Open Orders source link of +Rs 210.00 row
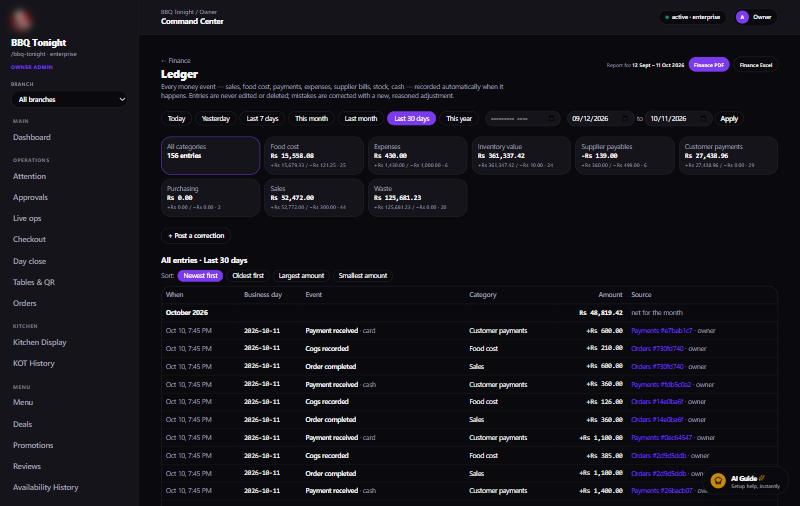The height and width of the screenshot is (506, 800). [657, 348]
